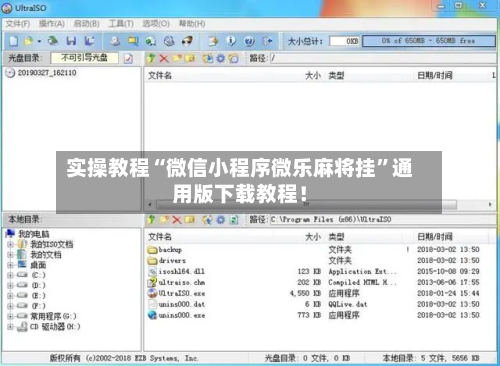Click the Open image folder icon
The image size is (500, 366).
pyautogui.click(x=29, y=41)
